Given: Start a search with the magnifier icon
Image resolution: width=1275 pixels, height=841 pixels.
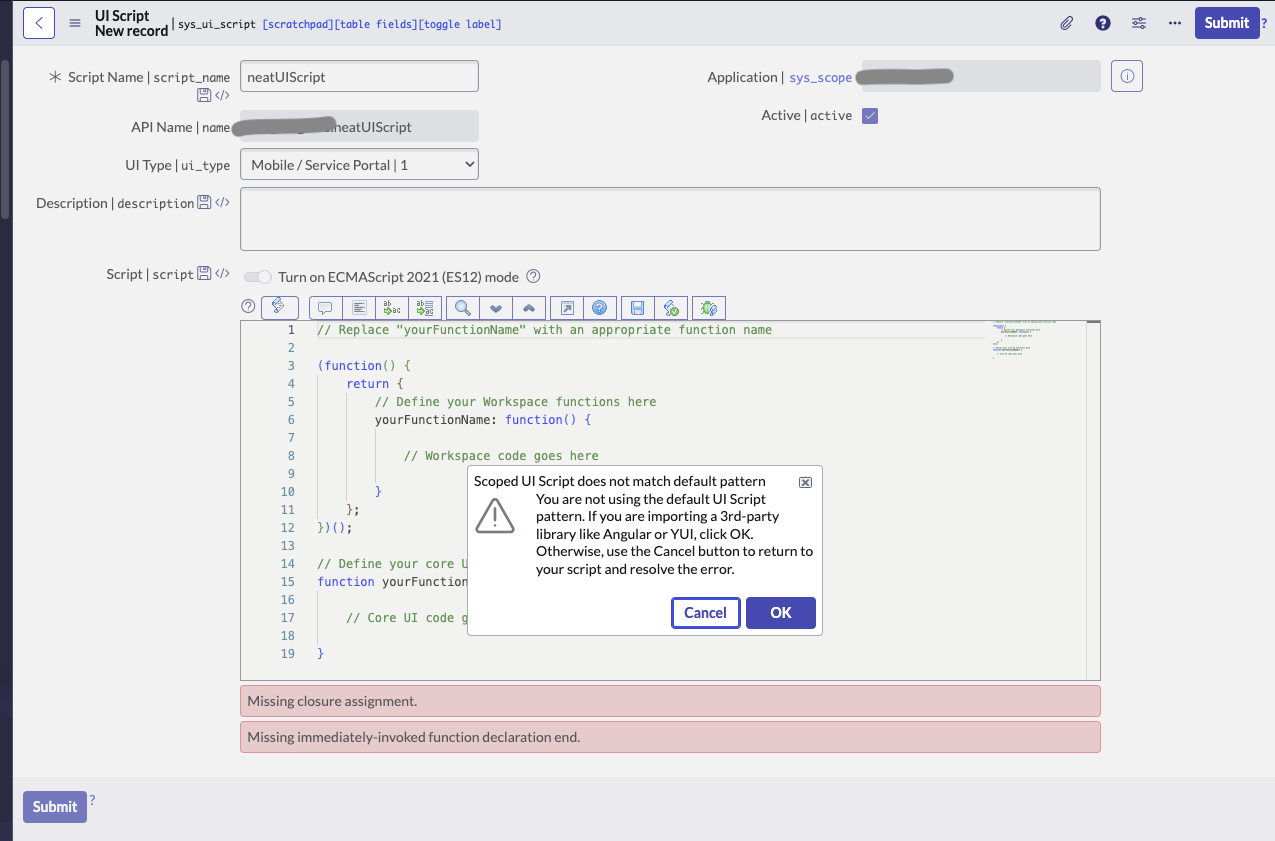Looking at the screenshot, I should pyautogui.click(x=462, y=307).
